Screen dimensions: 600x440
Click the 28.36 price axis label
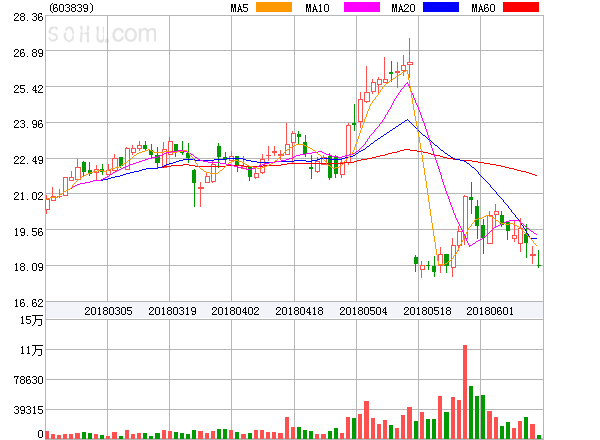[28, 17]
